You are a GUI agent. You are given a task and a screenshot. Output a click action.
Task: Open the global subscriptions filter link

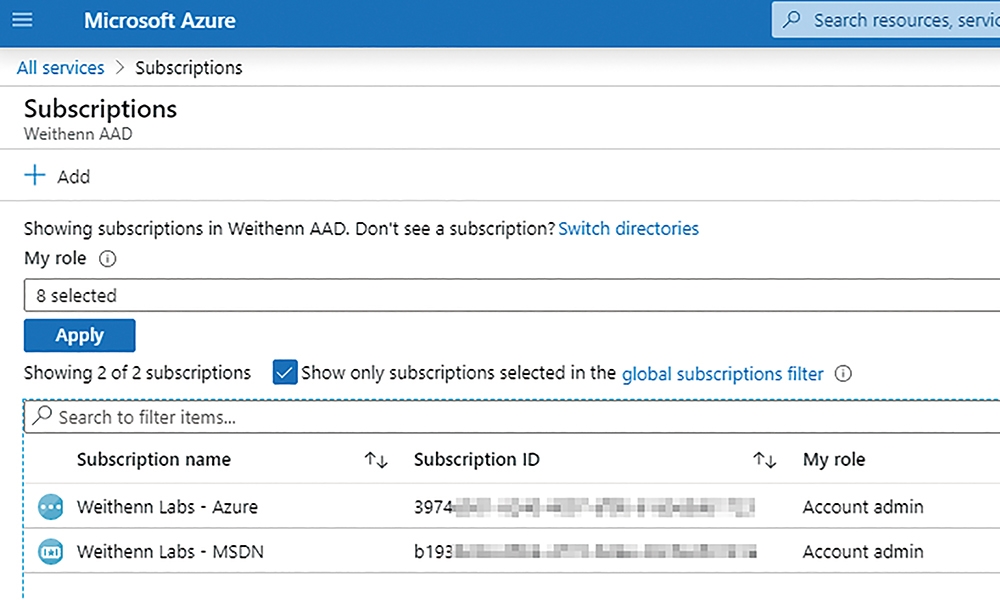pyautogui.click(x=723, y=374)
